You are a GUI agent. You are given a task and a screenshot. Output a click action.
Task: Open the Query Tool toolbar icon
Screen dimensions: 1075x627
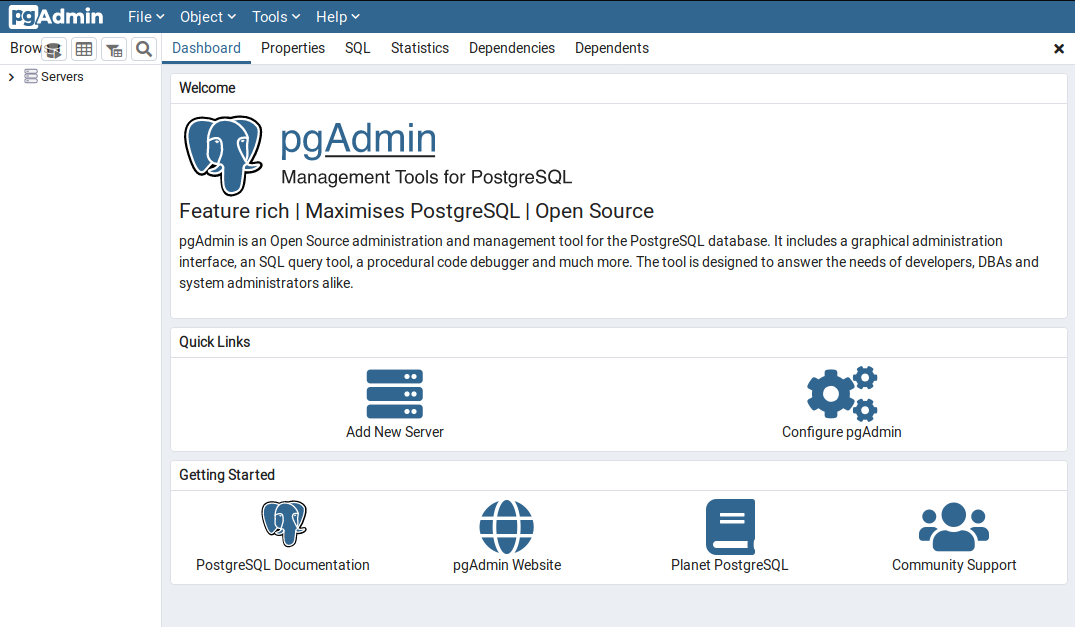pos(54,49)
